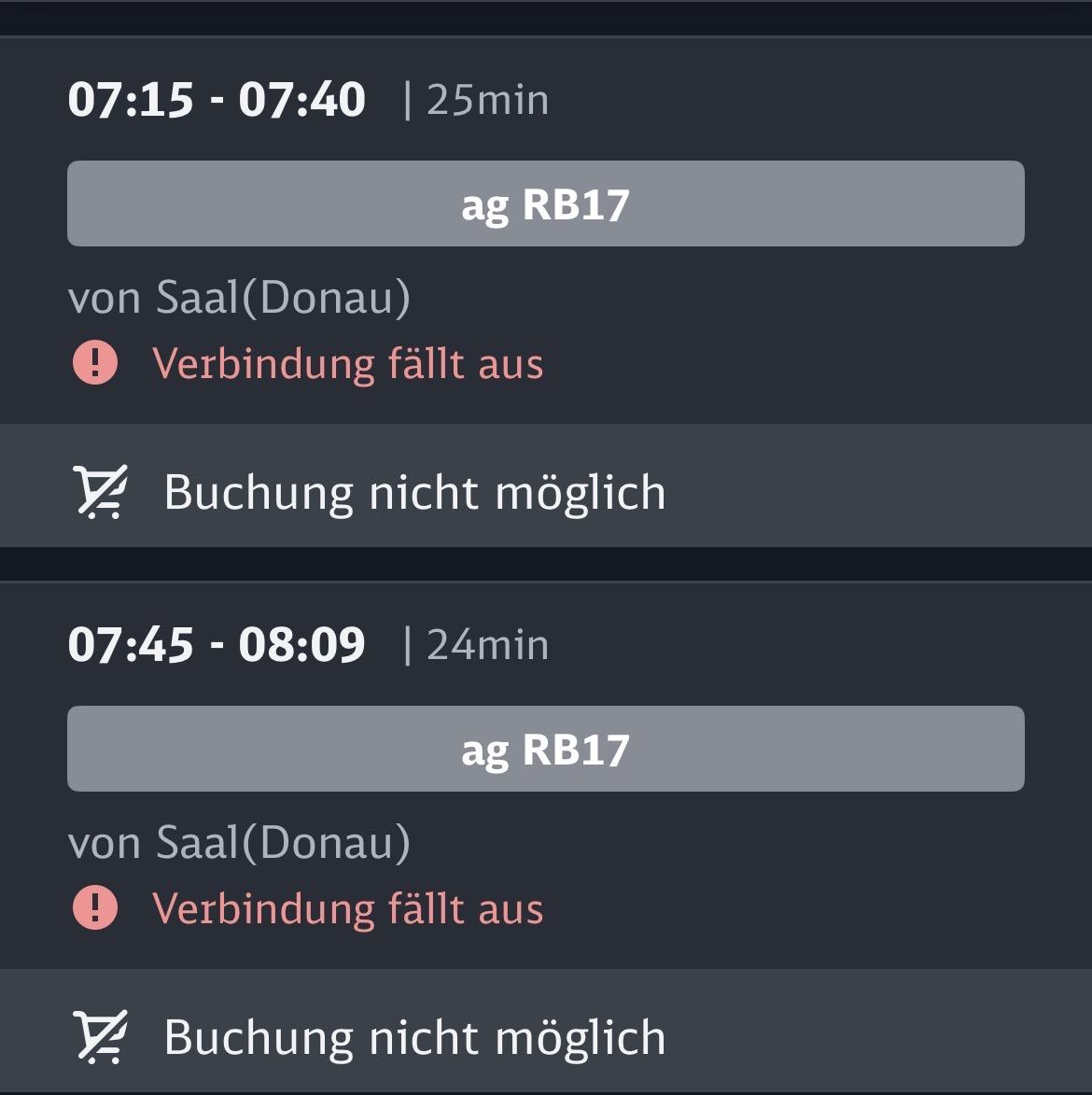
Task: Select the ag RB17 train bar for the 07:15 trip
Action: [545, 204]
